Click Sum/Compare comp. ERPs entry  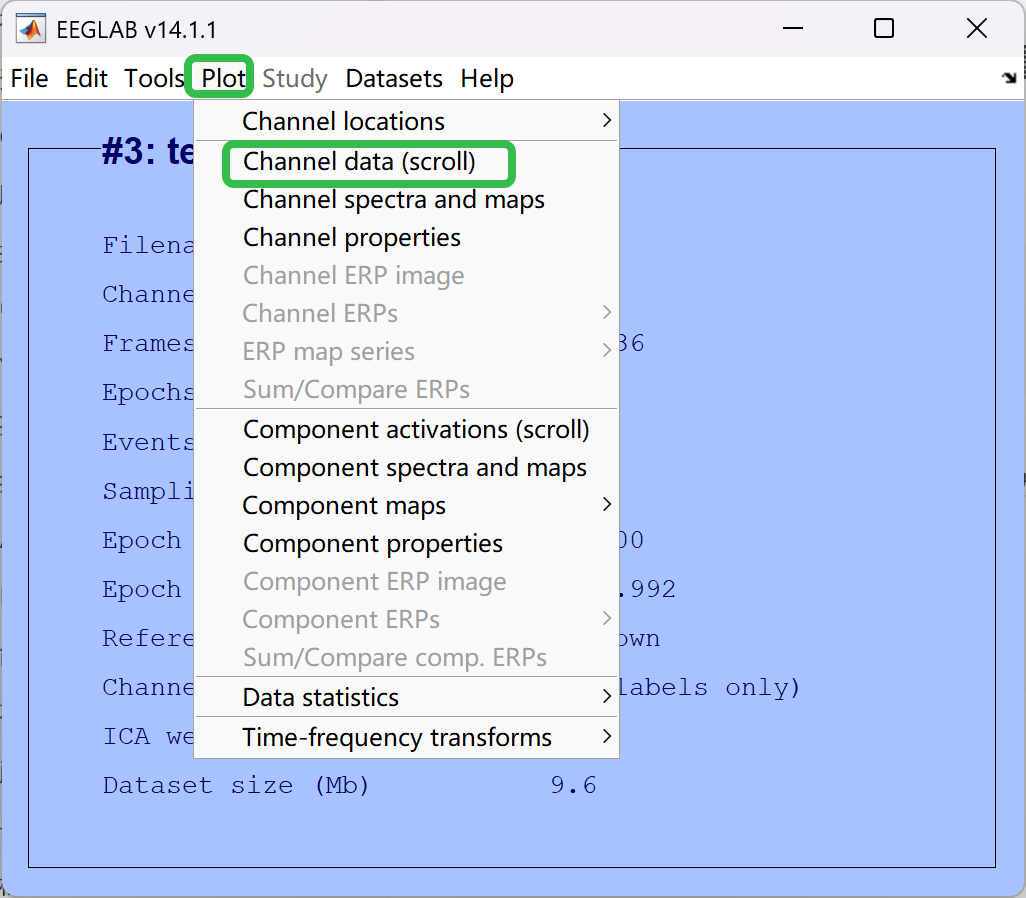tap(406, 658)
